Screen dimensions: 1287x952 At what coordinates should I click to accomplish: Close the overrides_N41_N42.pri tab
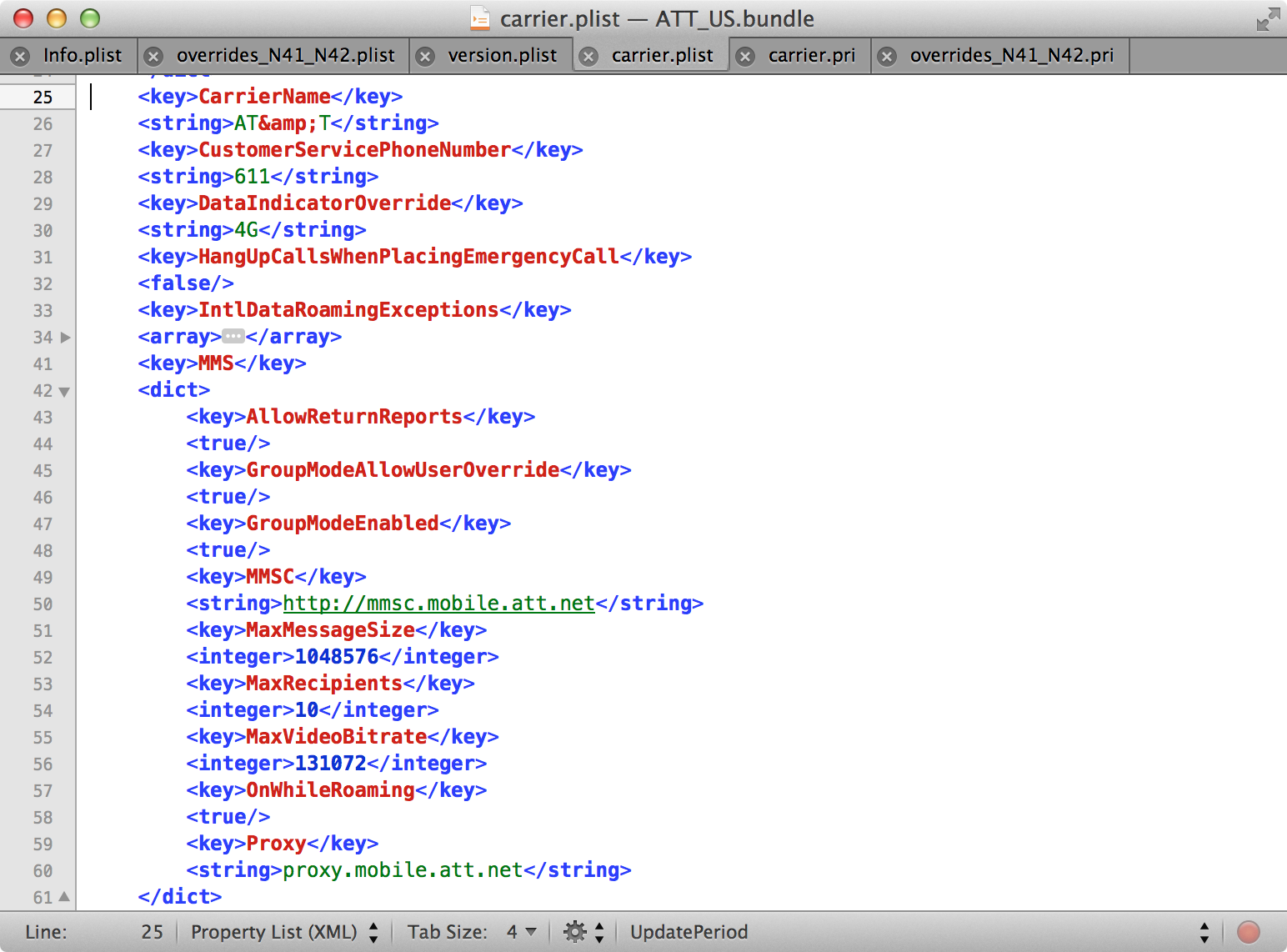(x=887, y=56)
